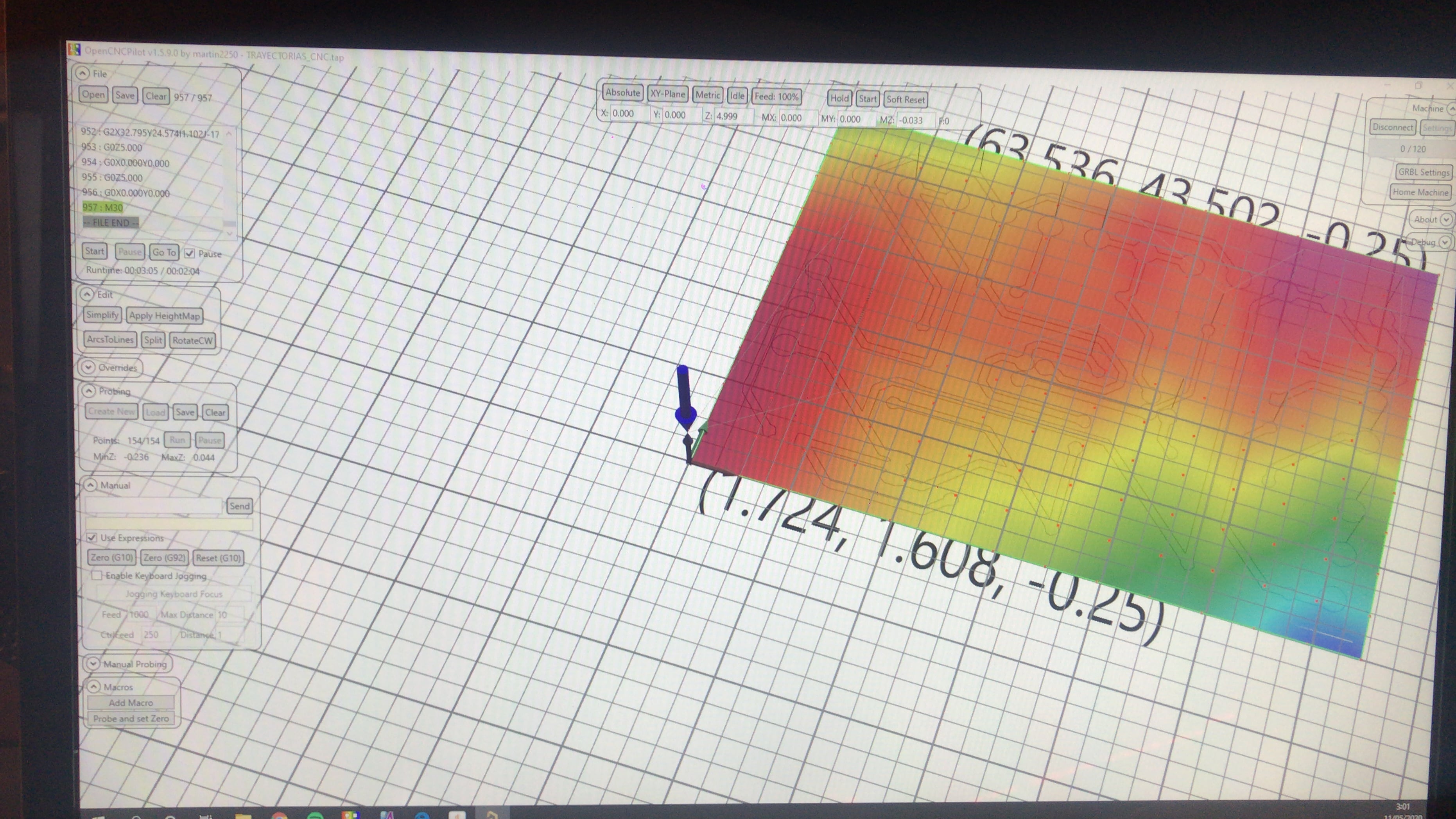Expand the Overrides section
This screenshot has width=1456, height=819.
[x=88, y=367]
